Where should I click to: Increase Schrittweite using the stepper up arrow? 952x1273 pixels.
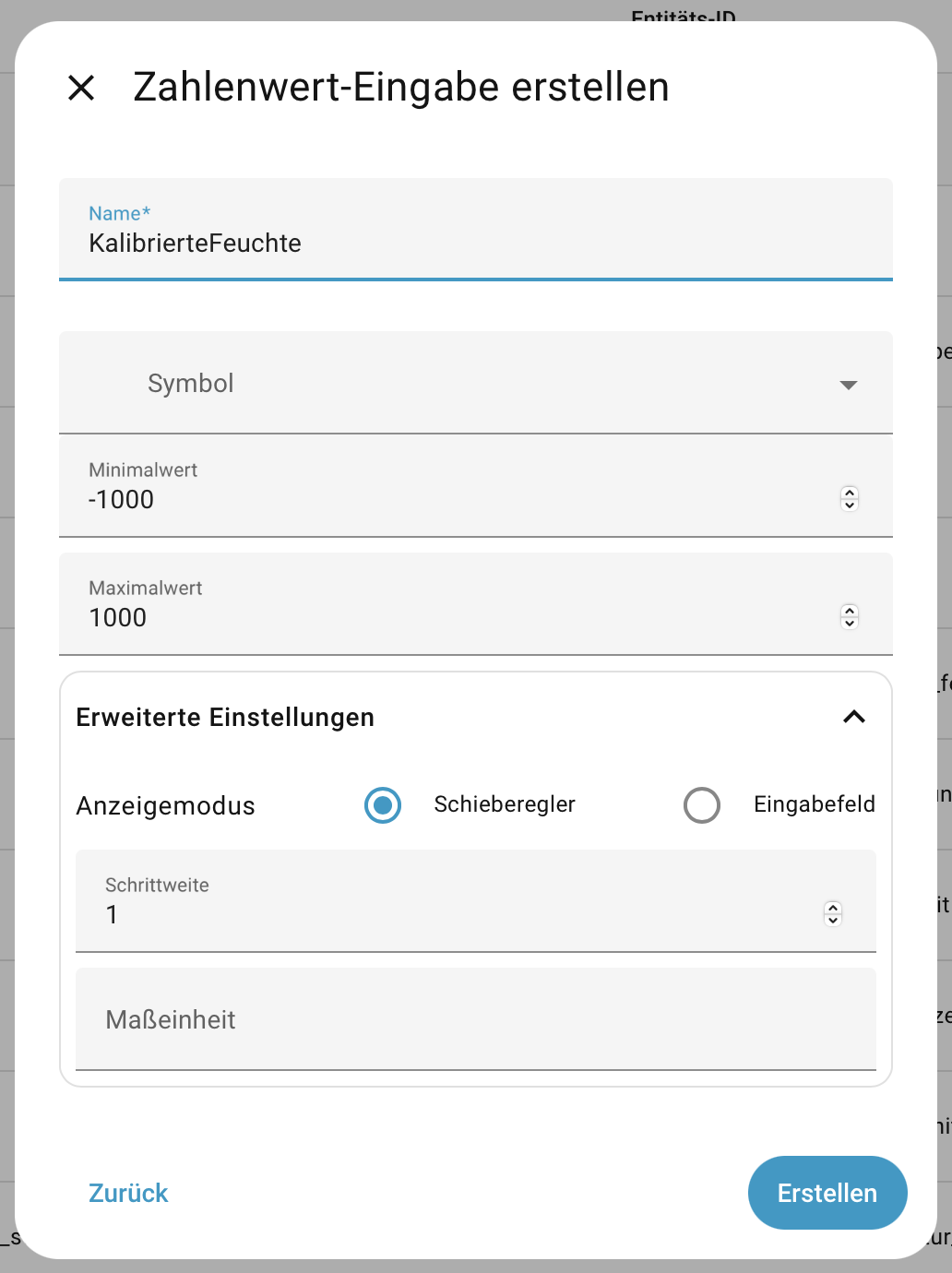833,908
